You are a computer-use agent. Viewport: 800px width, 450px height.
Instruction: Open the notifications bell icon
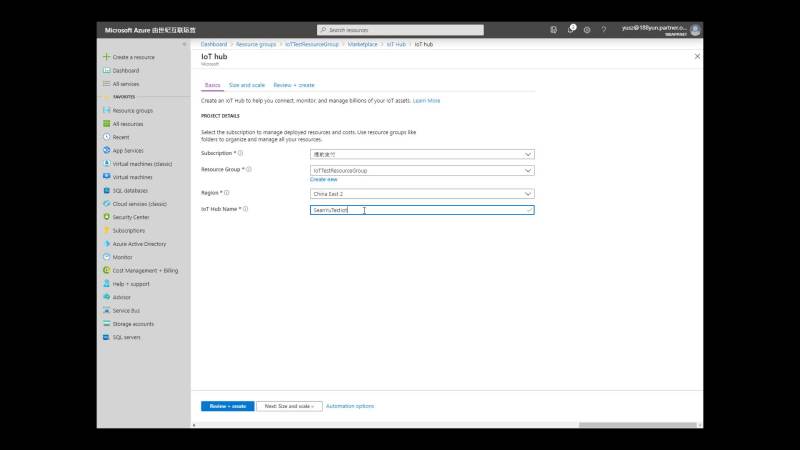pyautogui.click(x=570, y=30)
